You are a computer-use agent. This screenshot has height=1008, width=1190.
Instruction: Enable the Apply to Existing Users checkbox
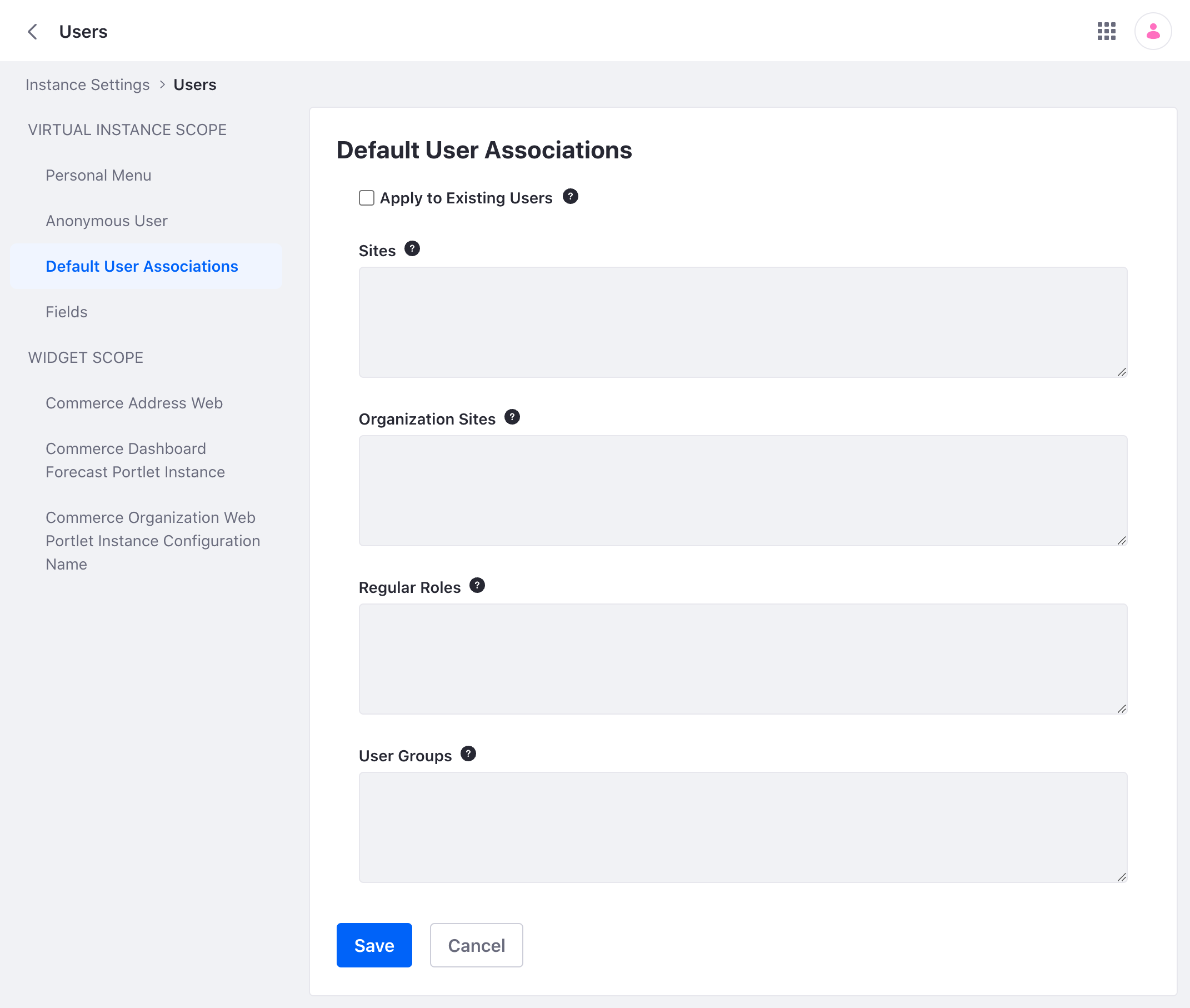pos(366,197)
